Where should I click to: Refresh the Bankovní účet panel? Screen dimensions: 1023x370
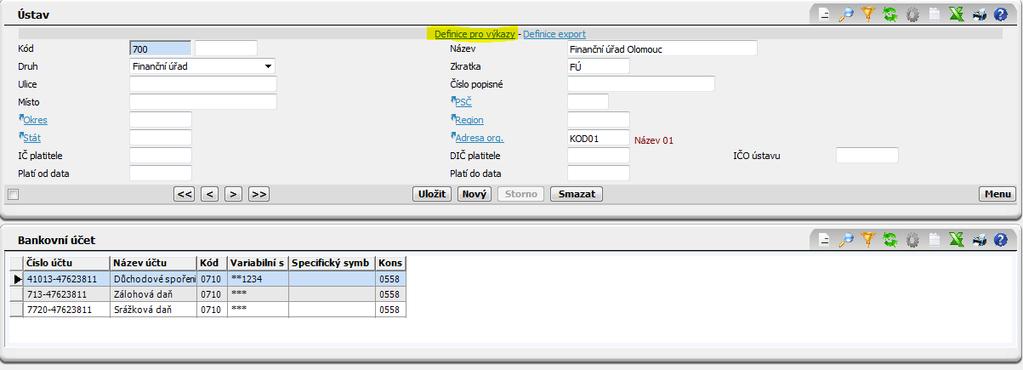[x=889, y=240]
